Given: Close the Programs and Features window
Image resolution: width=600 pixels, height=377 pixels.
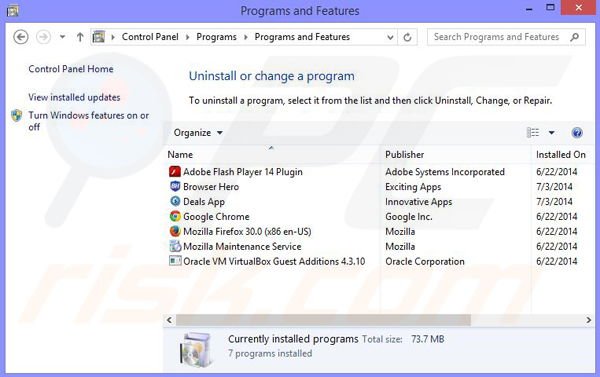Looking at the screenshot, I should [x=578, y=8].
